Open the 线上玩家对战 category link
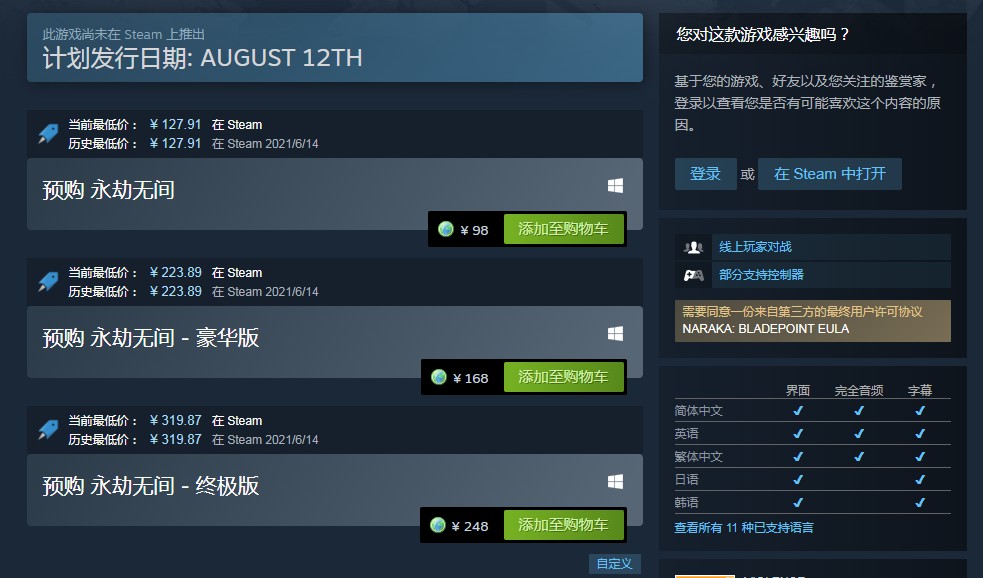 click(755, 247)
